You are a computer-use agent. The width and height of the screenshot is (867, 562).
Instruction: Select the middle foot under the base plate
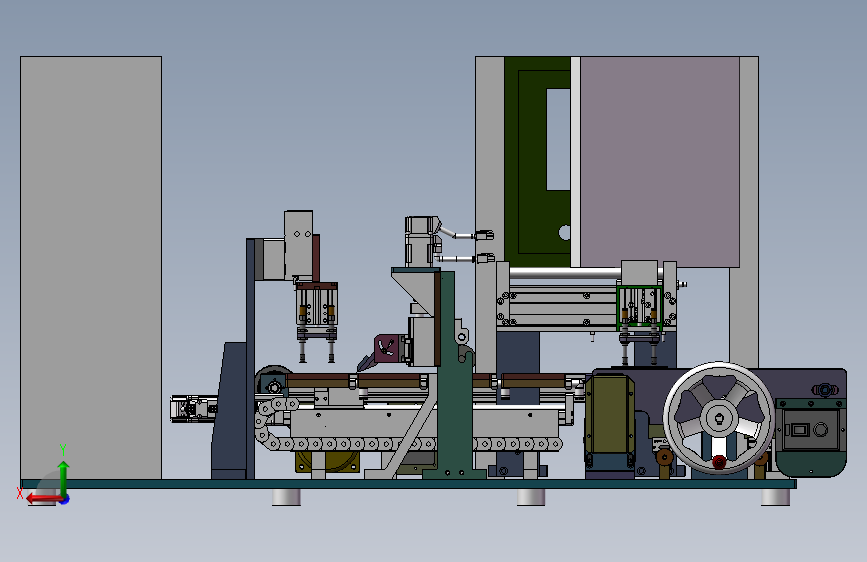[x=531, y=497]
